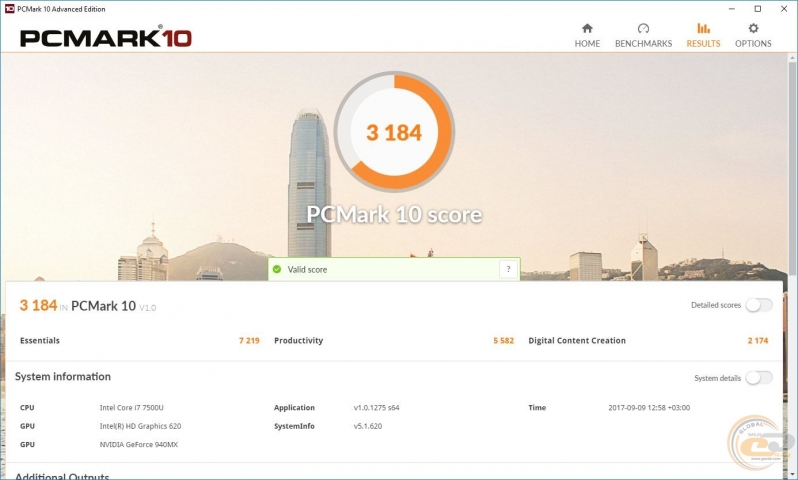
Task: Click the SystemInfo version v5.1.620
Action: [x=367, y=426]
